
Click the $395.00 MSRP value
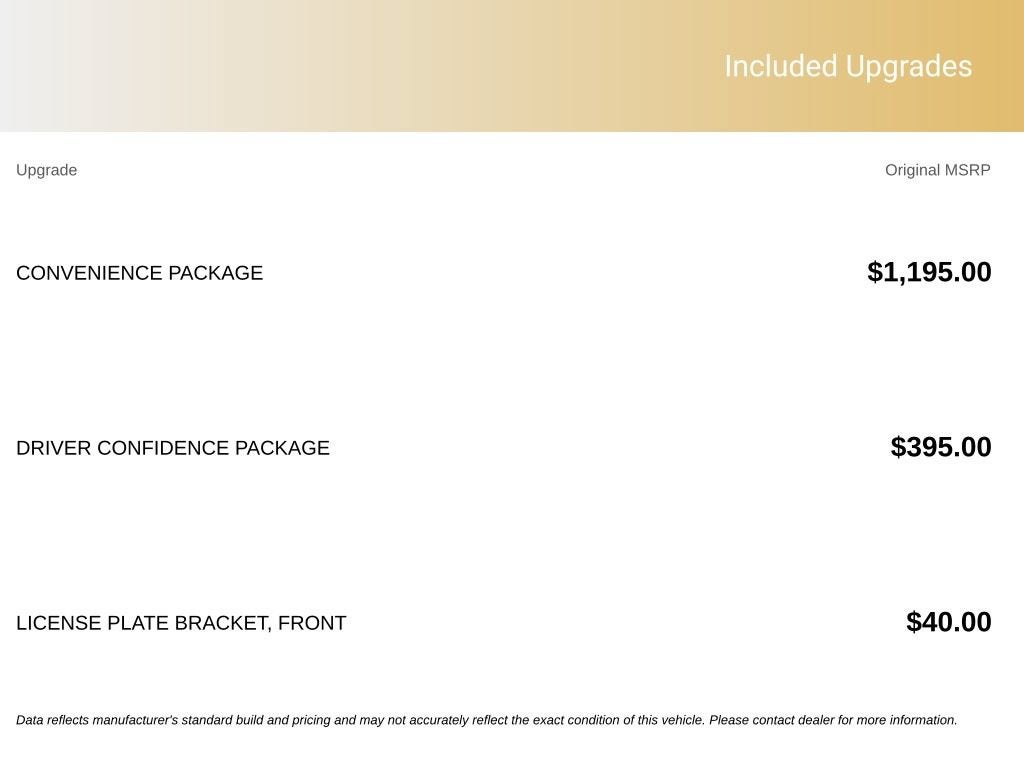click(940, 447)
